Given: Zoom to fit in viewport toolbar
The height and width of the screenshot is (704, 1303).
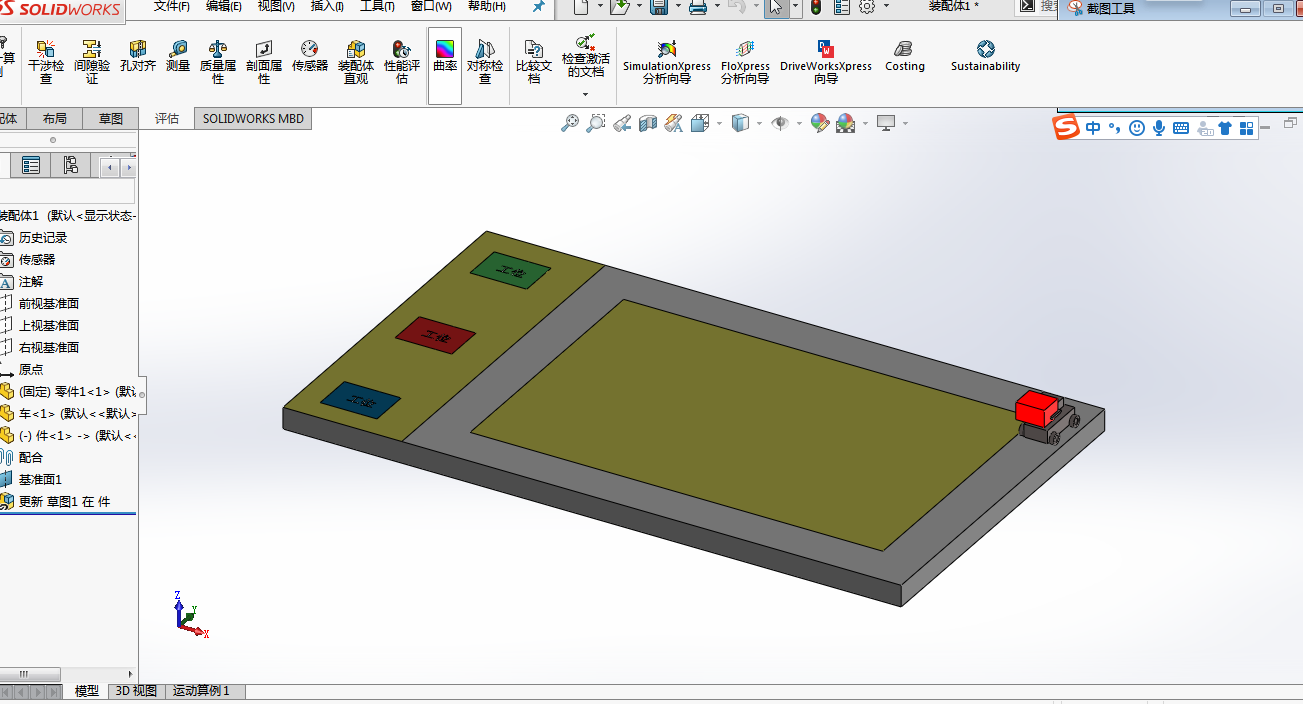Looking at the screenshot, I should pyautogui.click(x=570, y=123).
